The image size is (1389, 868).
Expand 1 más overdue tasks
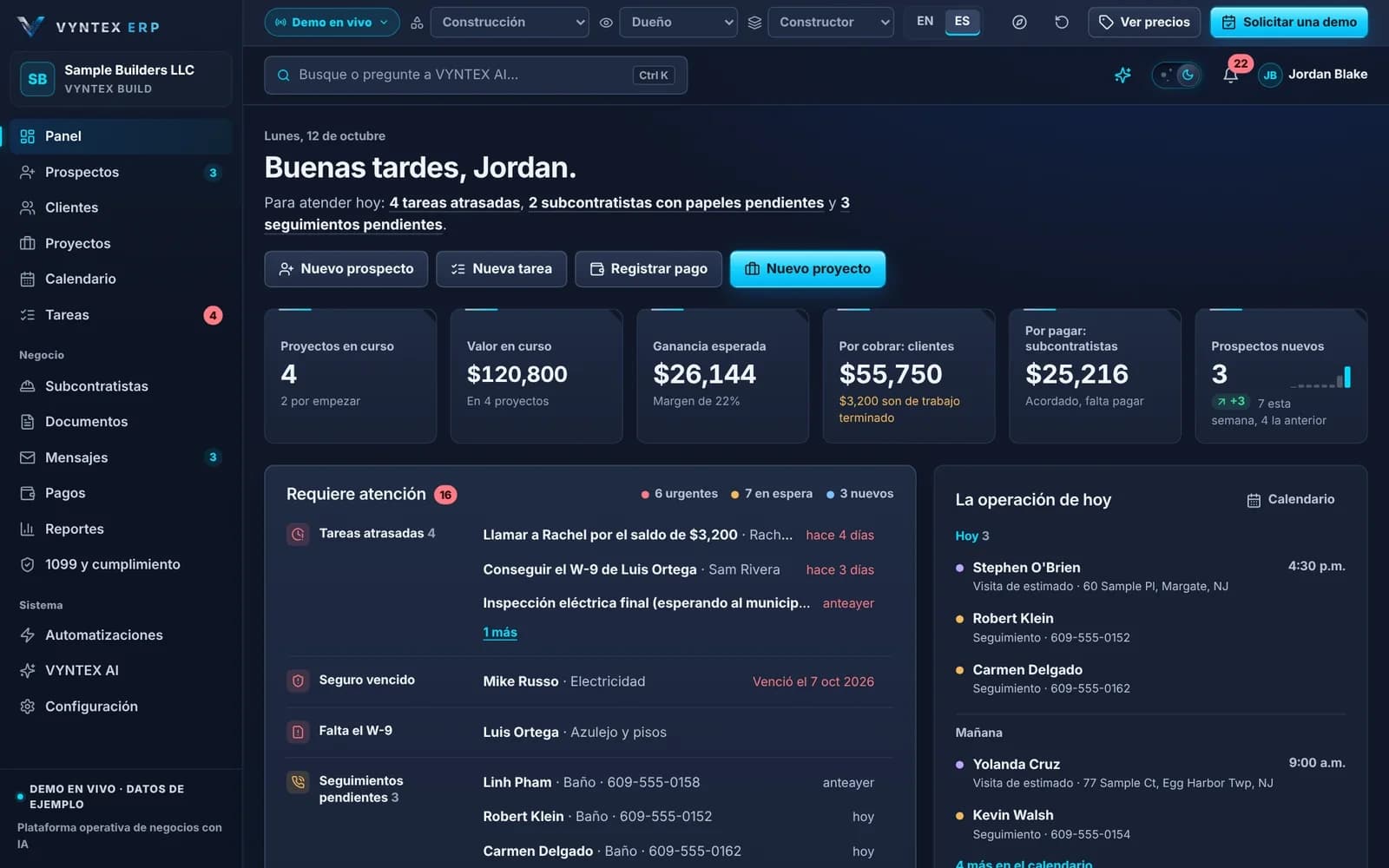[x=500, y=632]
